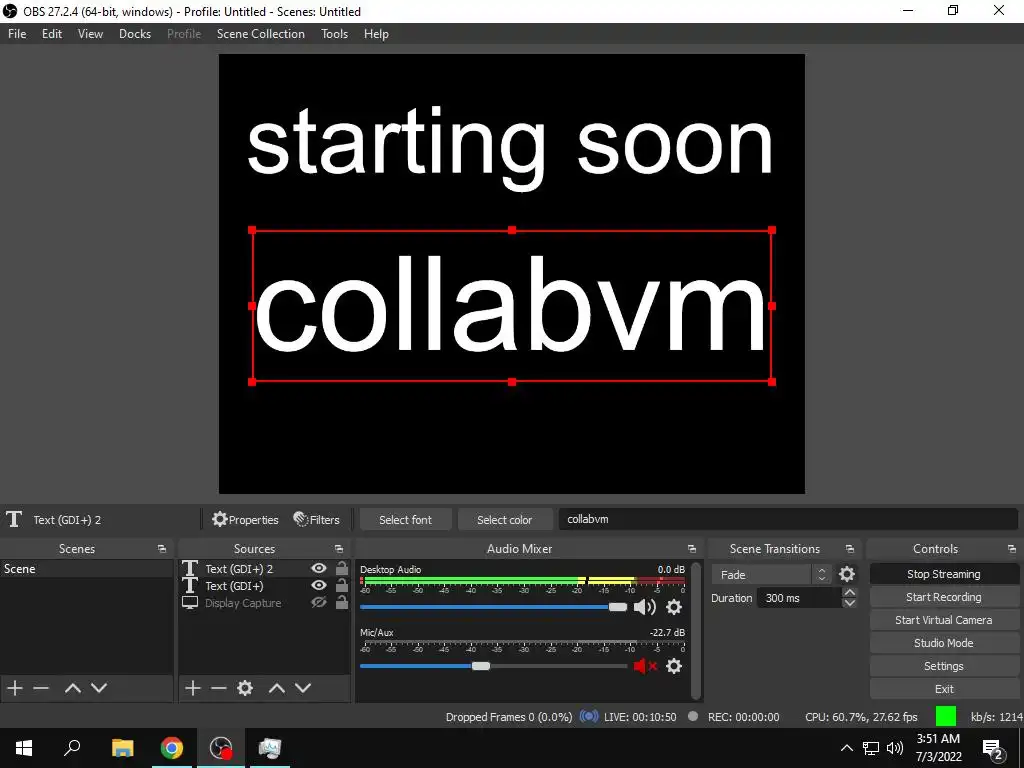The width and height of the screenshot is (1024, 768).
Task: Open Properties for selected text source
Action: [x=246, y=519]
